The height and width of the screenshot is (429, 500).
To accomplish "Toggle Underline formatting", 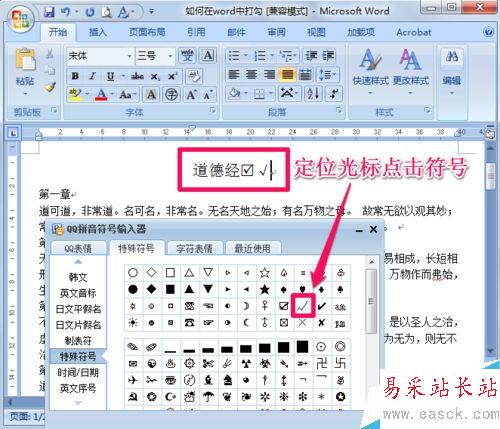I will point(110,76).
